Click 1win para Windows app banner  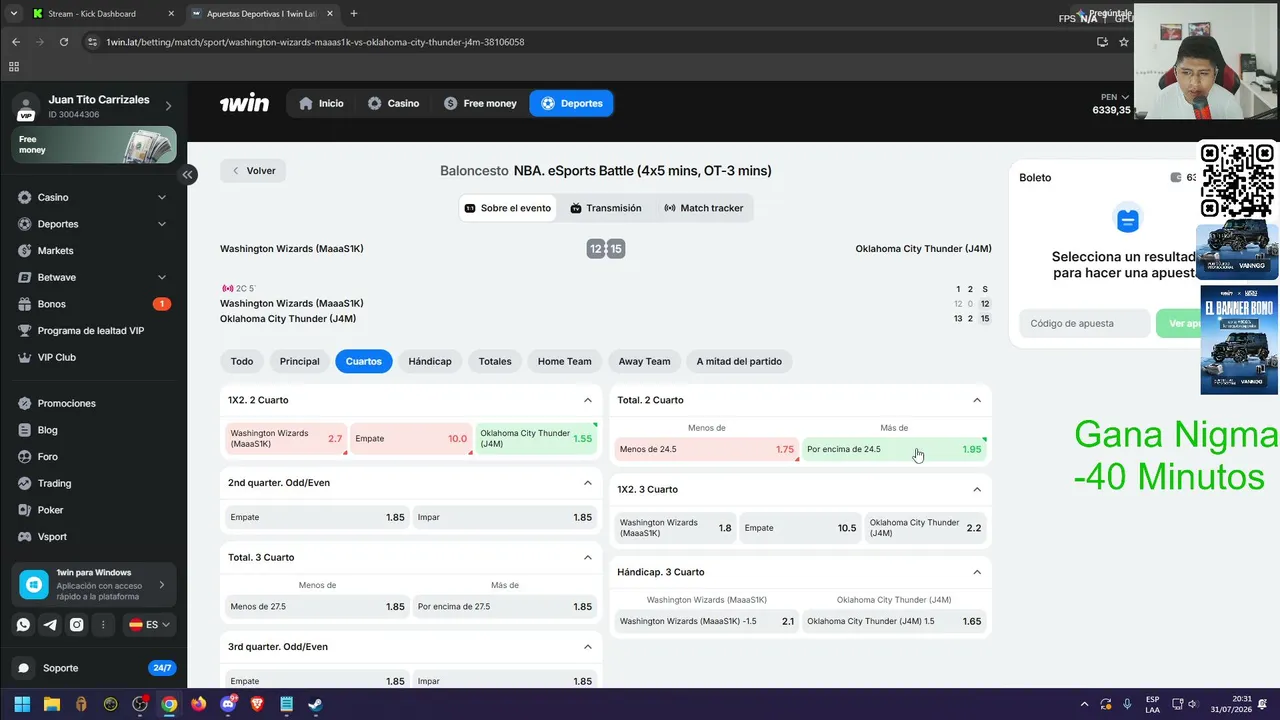click(x=94, y=584)
